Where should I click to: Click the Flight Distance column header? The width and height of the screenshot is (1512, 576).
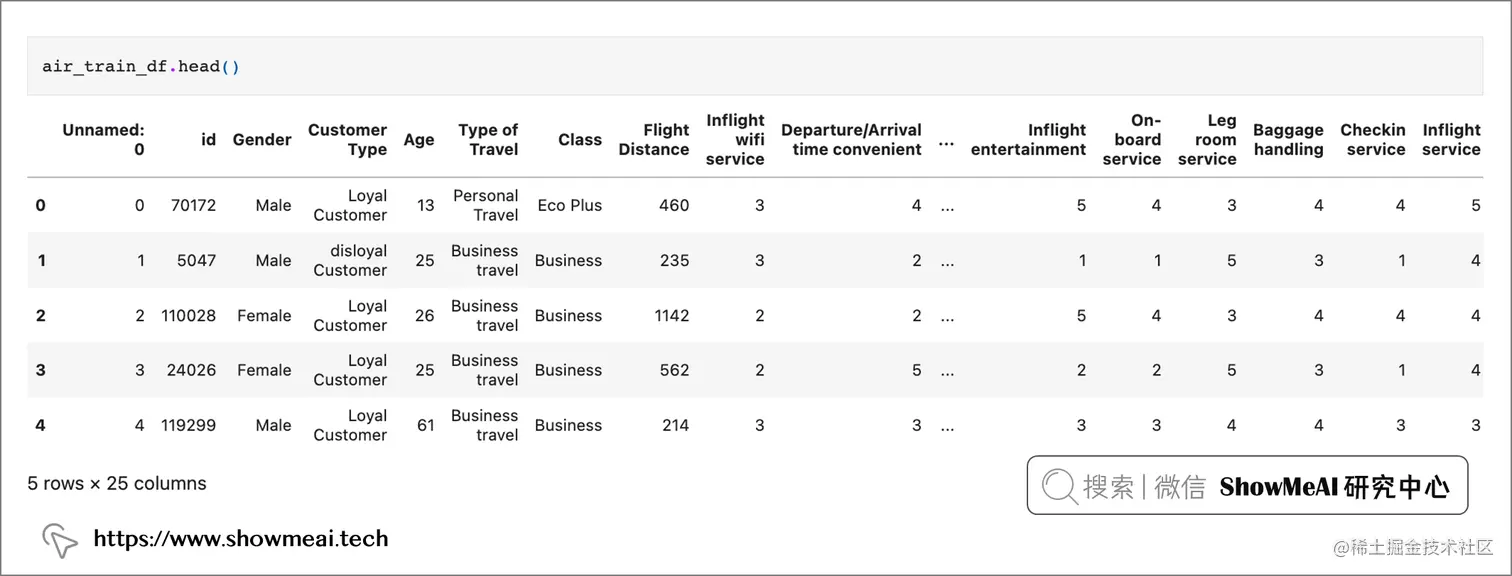(x=654, y=140)
